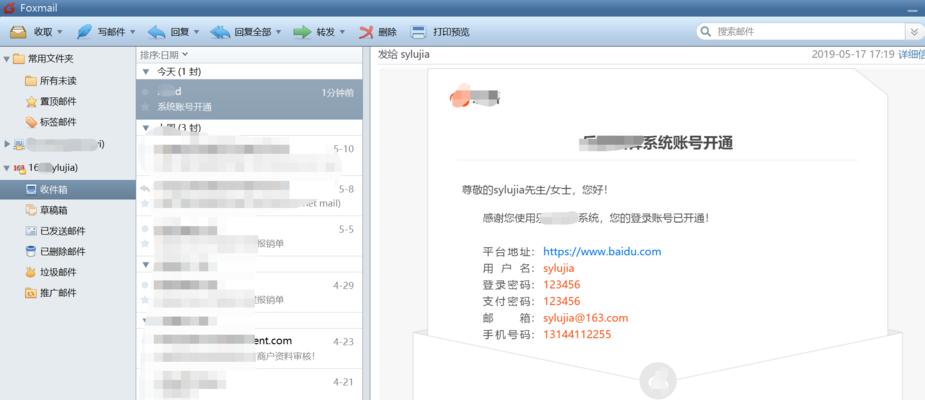Screen dimensions: 925x400
Task: Open the 写邮件 dropdown arrow
Action: coord(133,32)
